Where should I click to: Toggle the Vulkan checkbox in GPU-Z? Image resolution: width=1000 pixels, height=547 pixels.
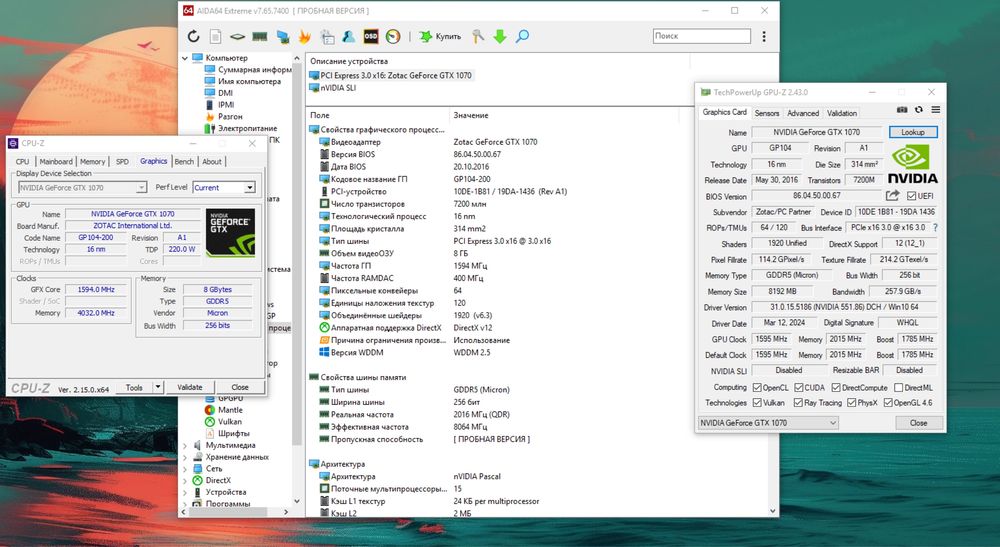click(x=757, y=403)
